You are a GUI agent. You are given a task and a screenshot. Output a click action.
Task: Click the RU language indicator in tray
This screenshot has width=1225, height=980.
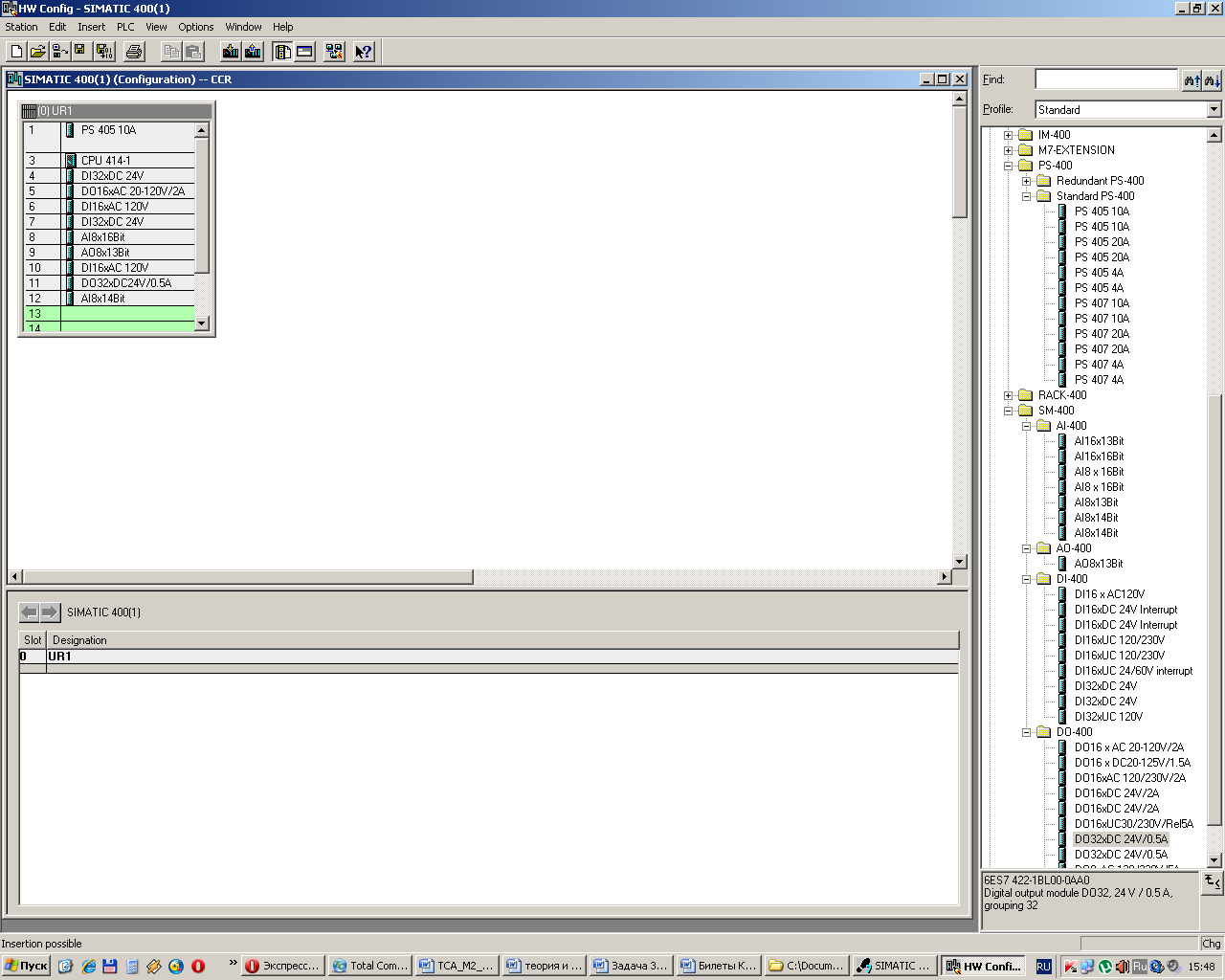click(x=1043, y=967)
